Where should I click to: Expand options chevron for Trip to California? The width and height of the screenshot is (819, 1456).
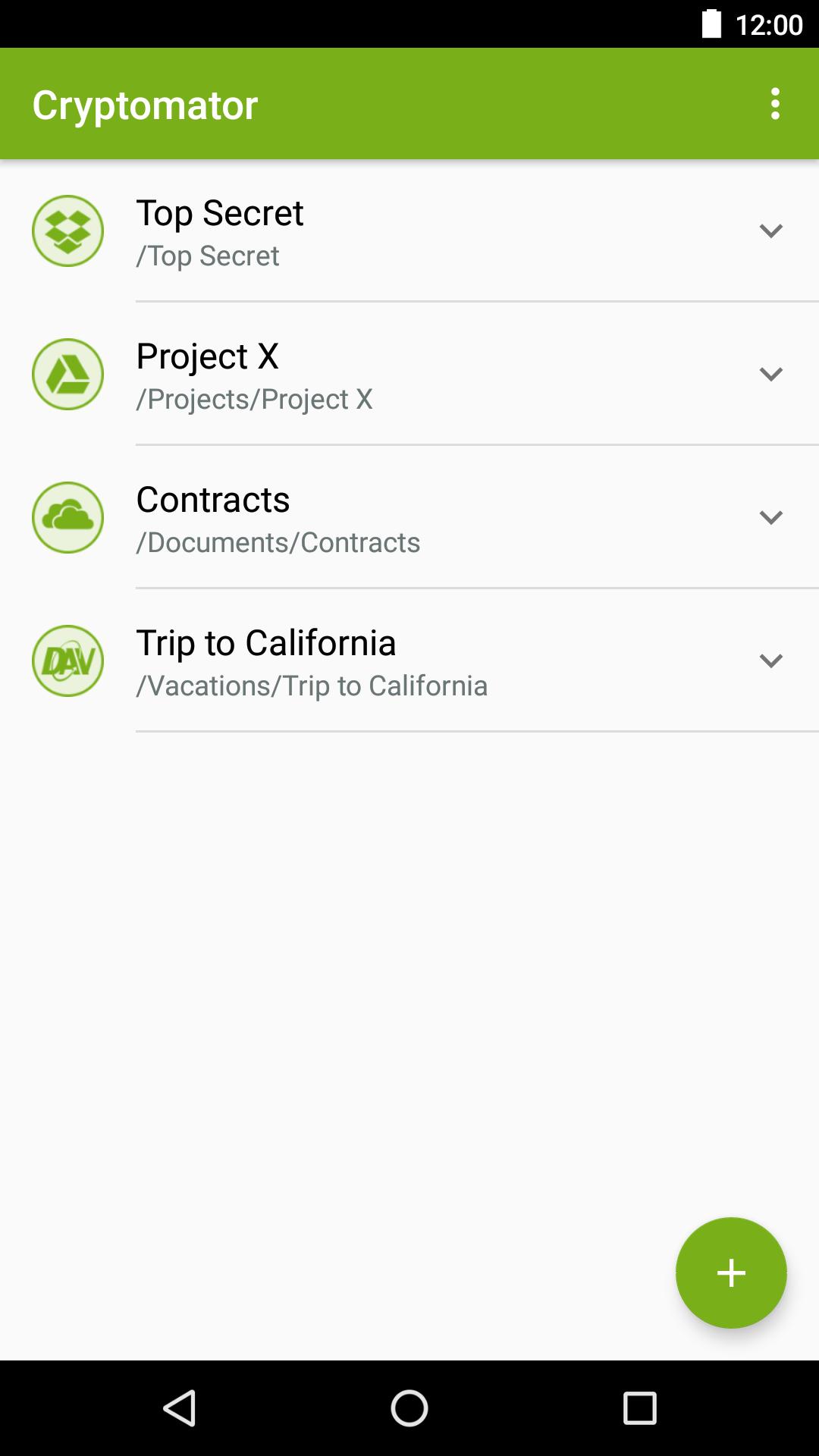coord(771,661)
